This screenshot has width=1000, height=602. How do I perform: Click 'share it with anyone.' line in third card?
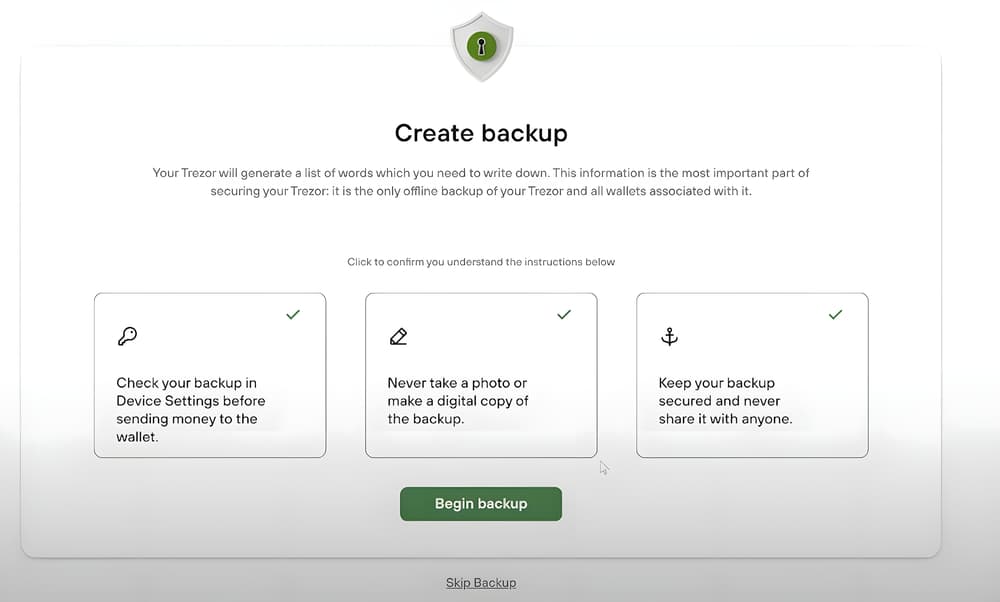[725, 419]
